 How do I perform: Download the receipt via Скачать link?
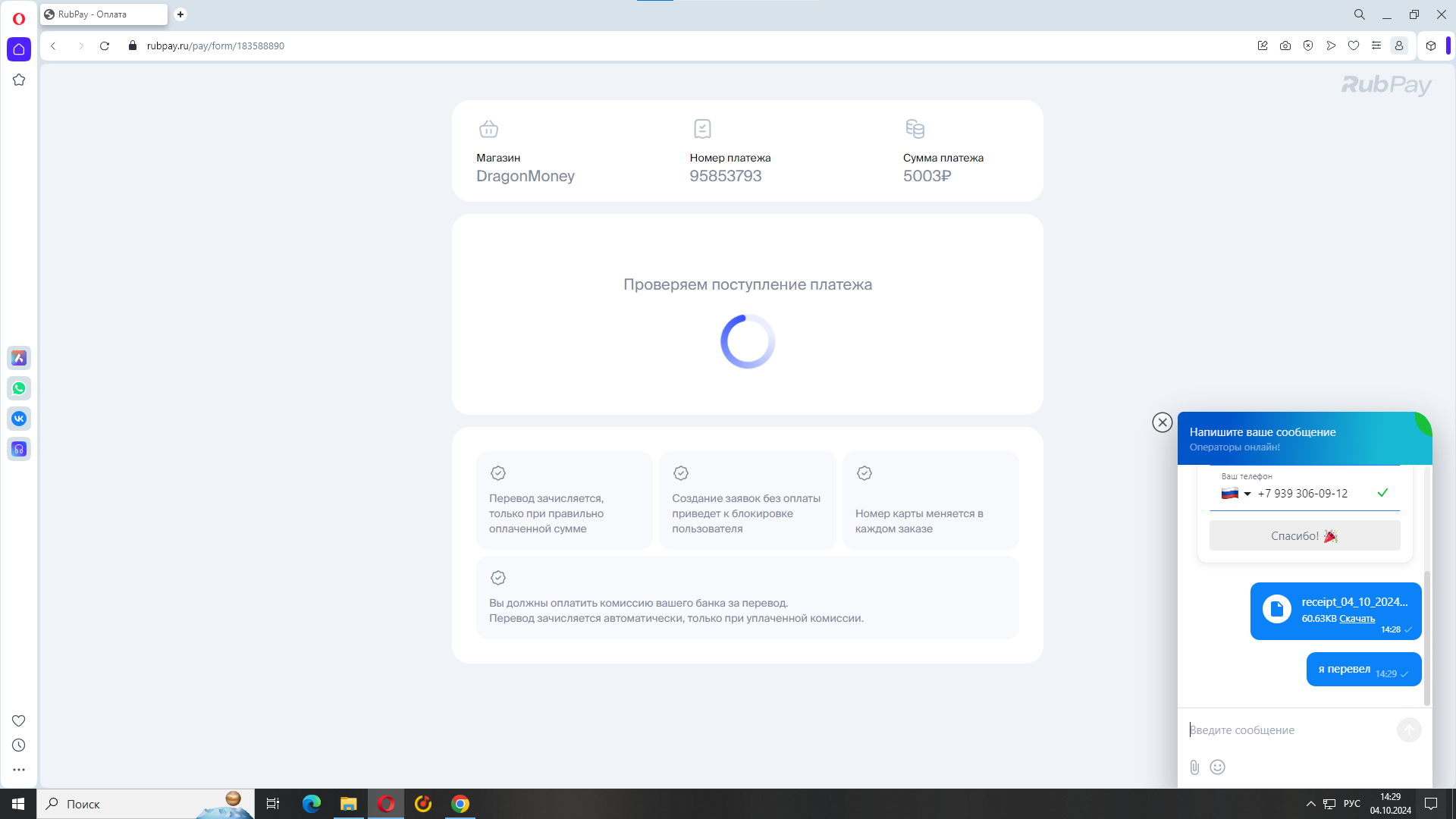(x=1357, y=619)
